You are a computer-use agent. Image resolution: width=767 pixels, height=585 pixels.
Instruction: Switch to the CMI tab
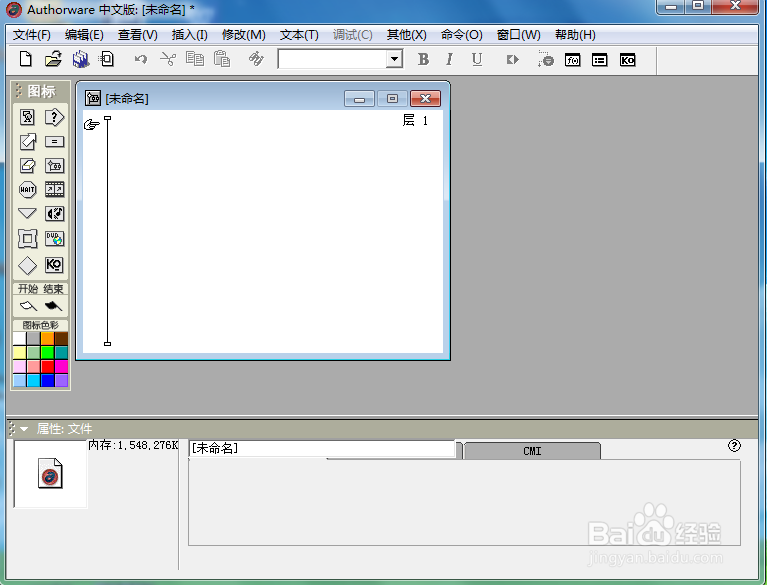point(532,451)
